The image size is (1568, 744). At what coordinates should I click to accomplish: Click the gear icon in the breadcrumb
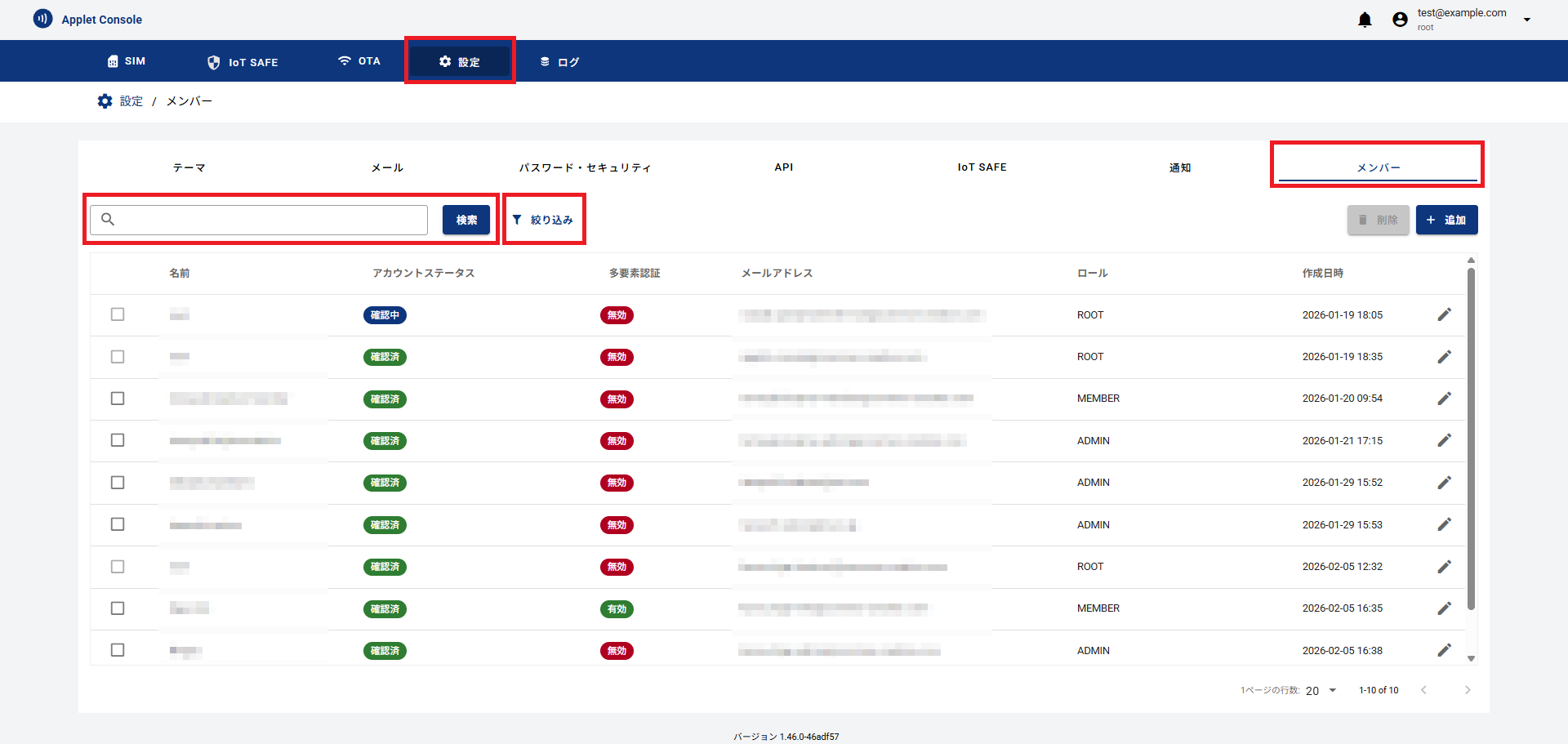pyautogui.click(x=105, y=101)
